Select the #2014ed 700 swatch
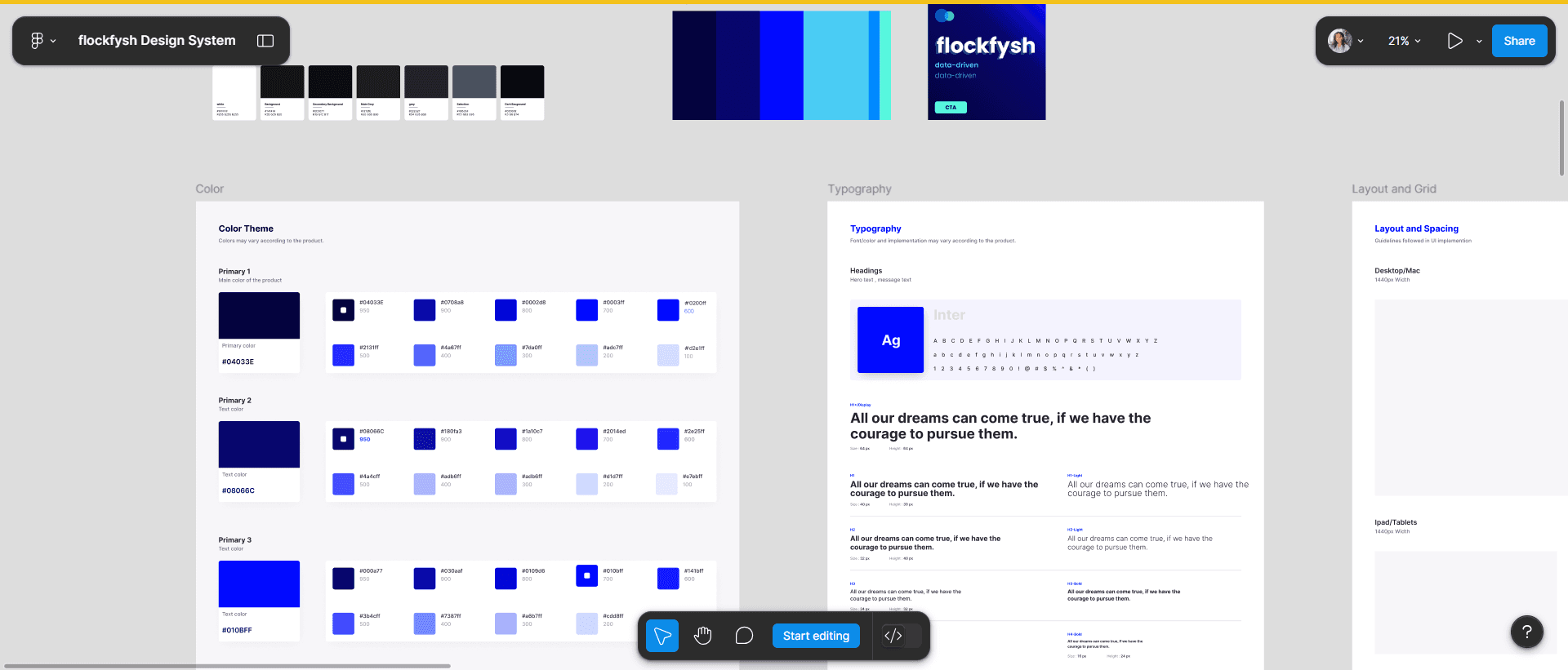 coord(586,439)
